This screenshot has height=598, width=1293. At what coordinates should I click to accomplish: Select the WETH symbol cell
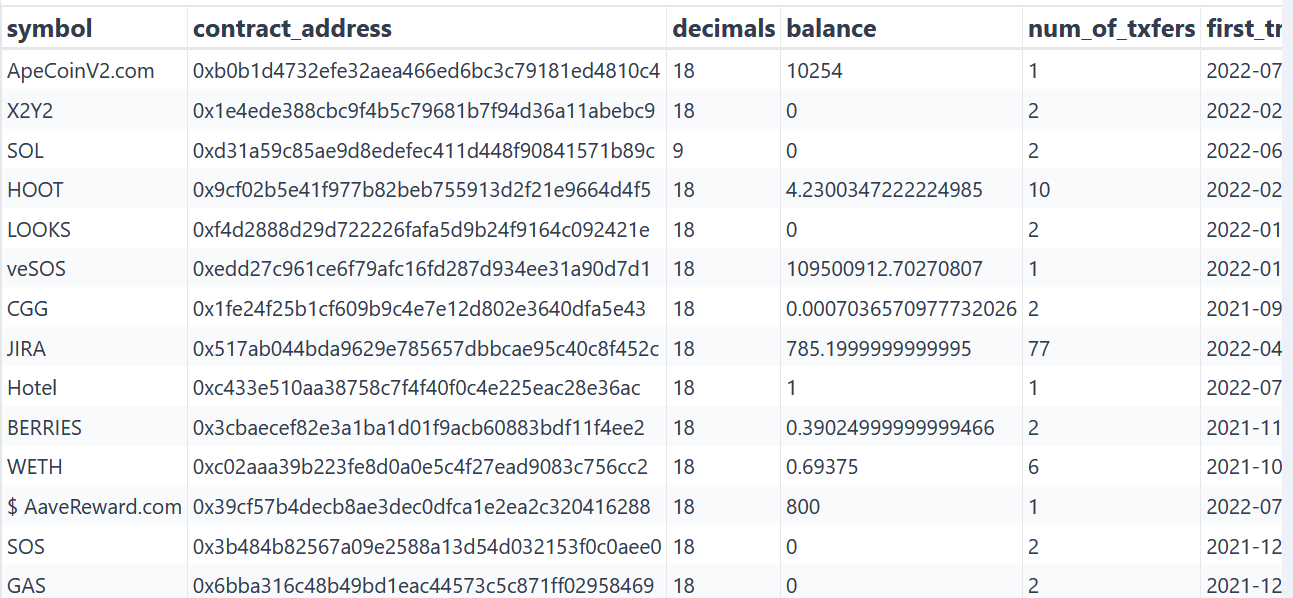[x=33, y=467]
